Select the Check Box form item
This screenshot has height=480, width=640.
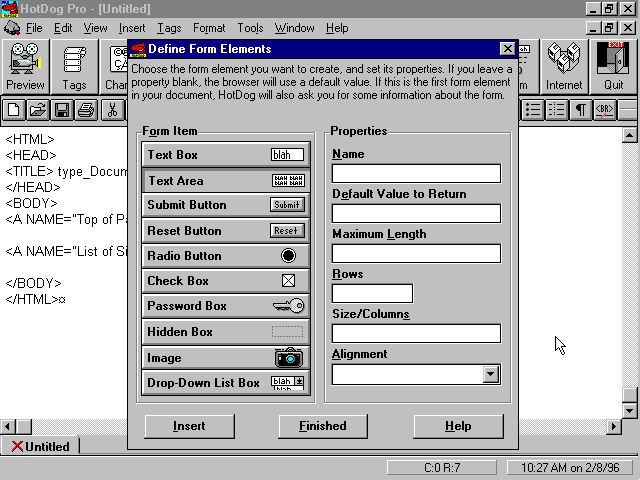coord(225,281)
